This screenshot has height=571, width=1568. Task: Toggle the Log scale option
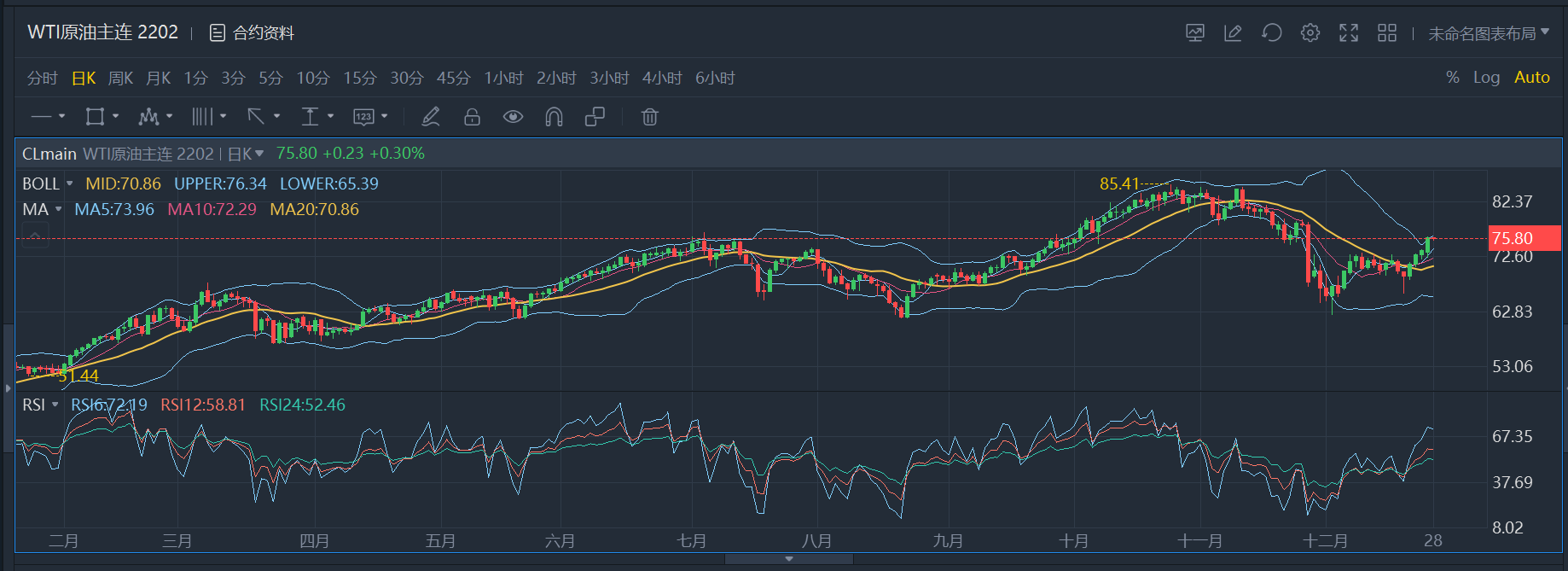pyautogui.click(x=1486, y=78)
